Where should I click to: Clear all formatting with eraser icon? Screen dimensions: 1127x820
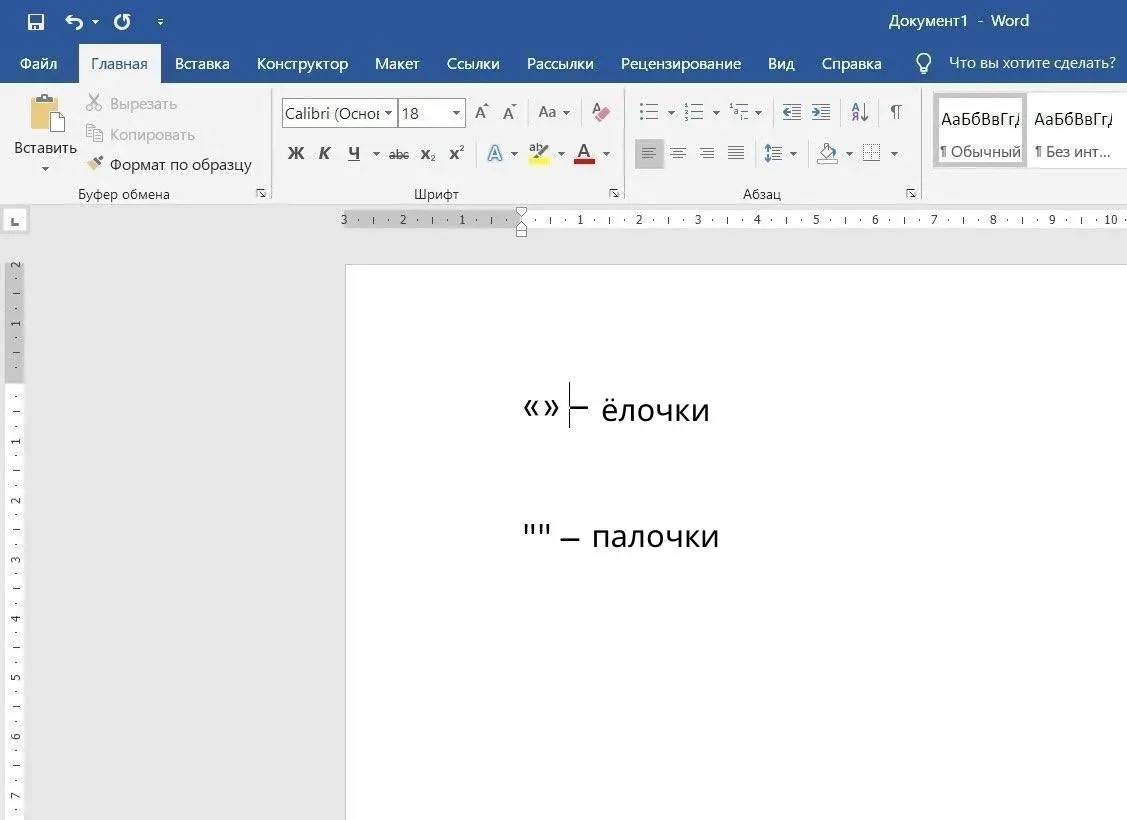[x=601, y=112]
